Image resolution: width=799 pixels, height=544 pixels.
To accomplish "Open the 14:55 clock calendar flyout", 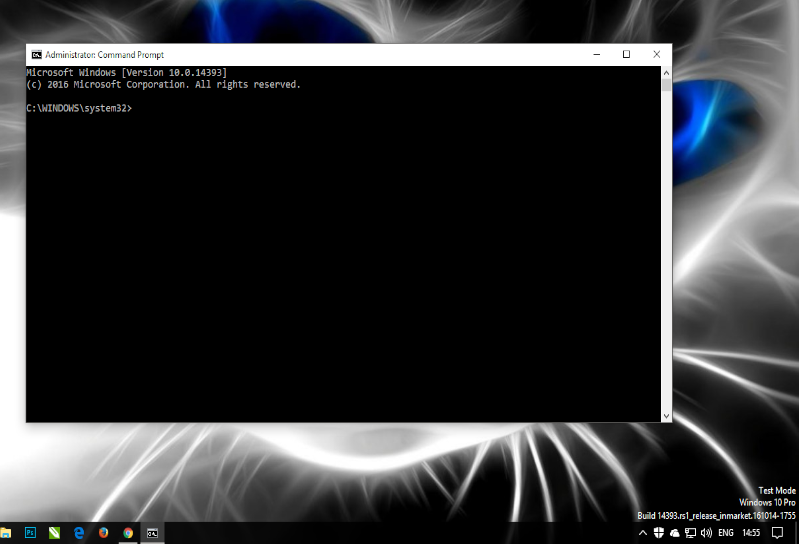I will point(751,533).
